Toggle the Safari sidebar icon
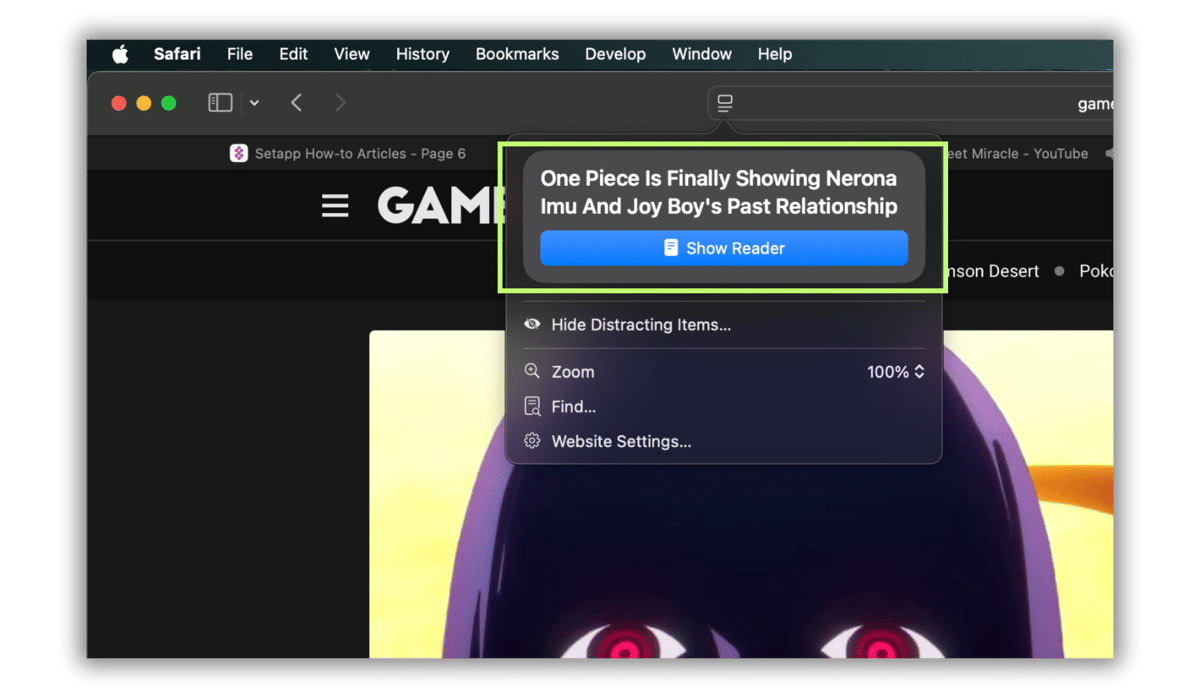 click(x=220, y=103)
